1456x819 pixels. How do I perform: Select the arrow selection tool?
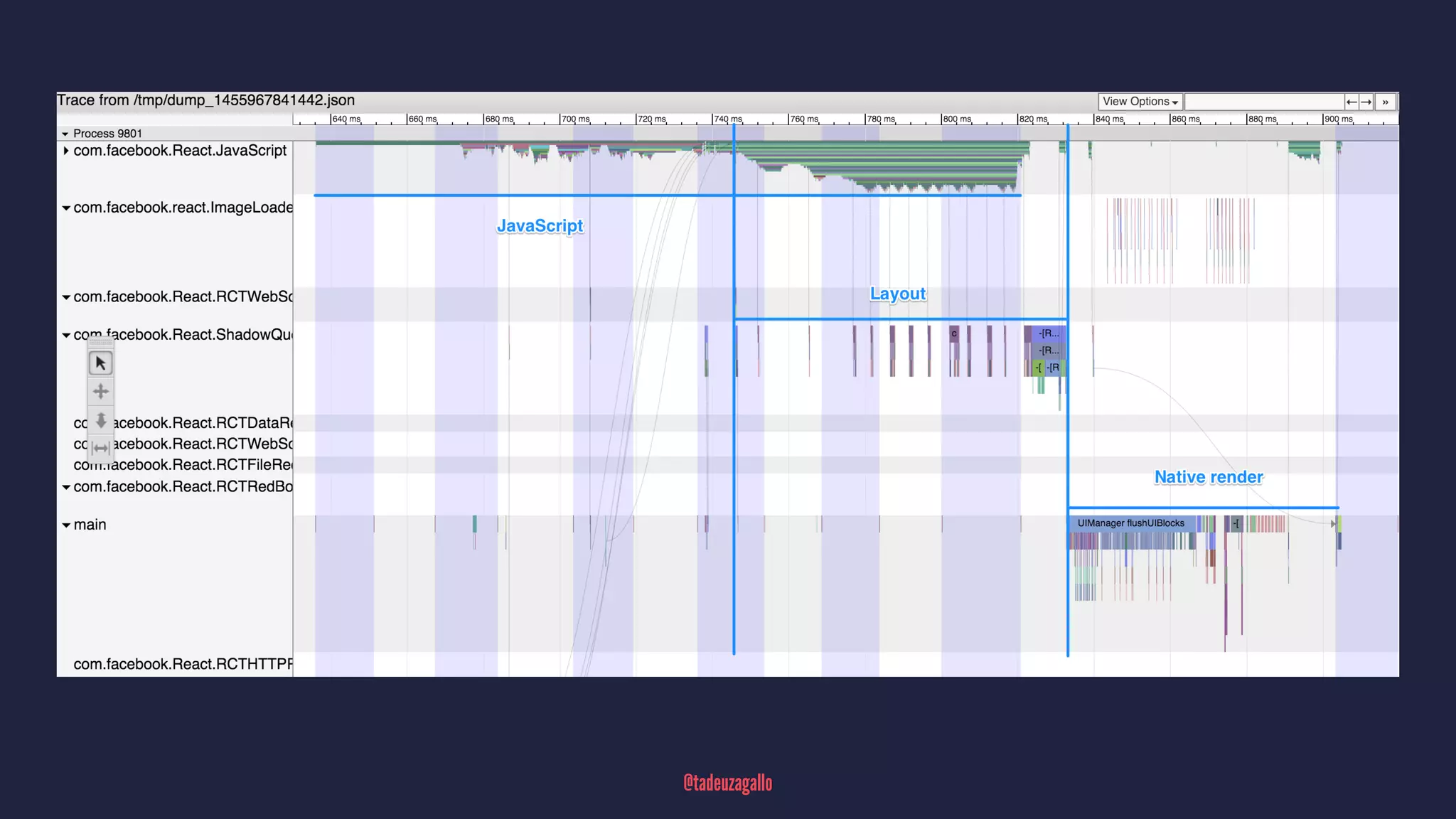pos(100,363)
